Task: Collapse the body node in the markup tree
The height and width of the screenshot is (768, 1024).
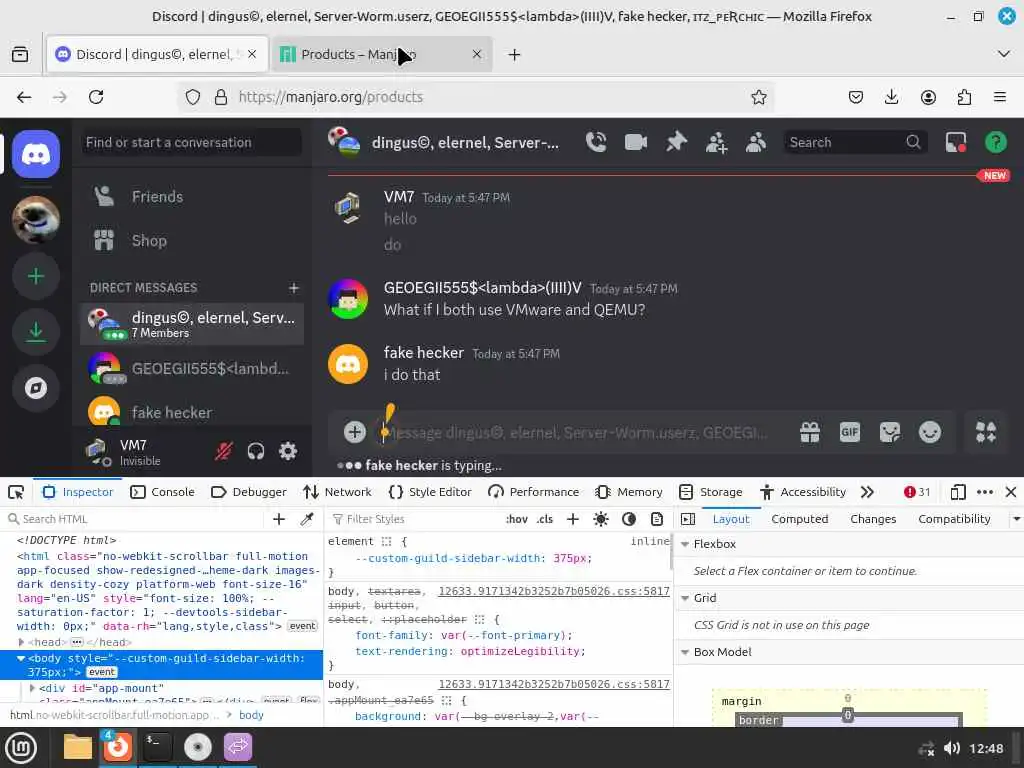Action: coord(21,658)
